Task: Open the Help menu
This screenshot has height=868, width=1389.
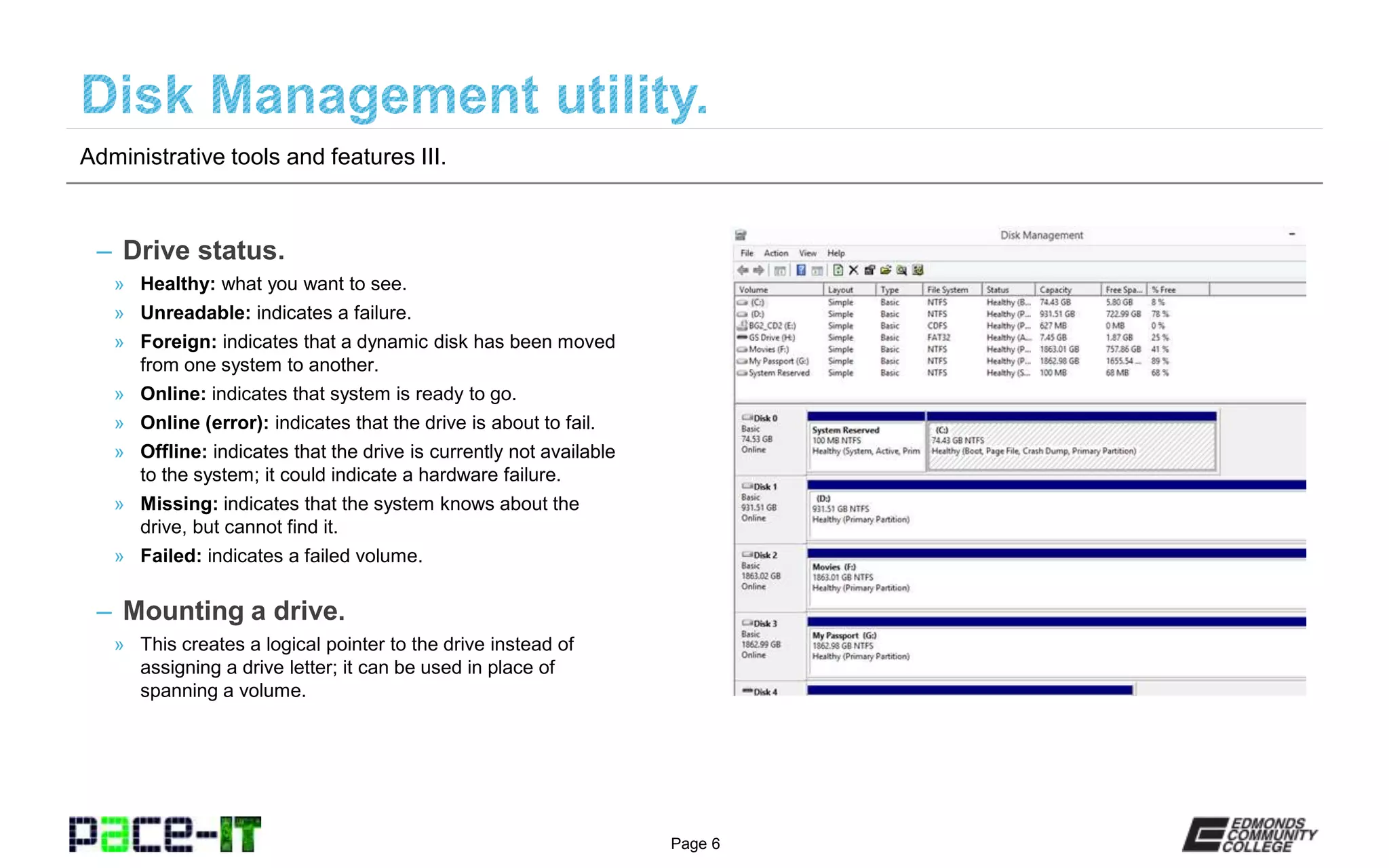Action: click(836, 253)
